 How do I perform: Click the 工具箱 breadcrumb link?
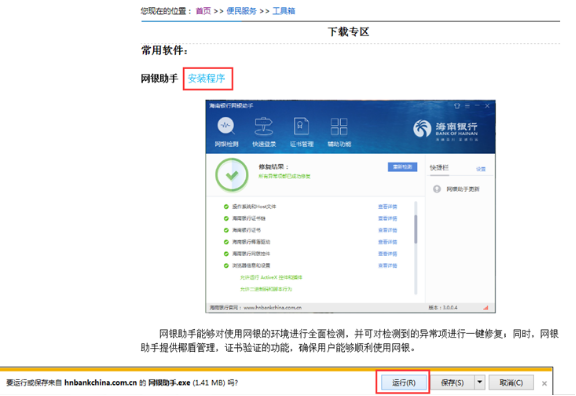[x=284, y=11]
